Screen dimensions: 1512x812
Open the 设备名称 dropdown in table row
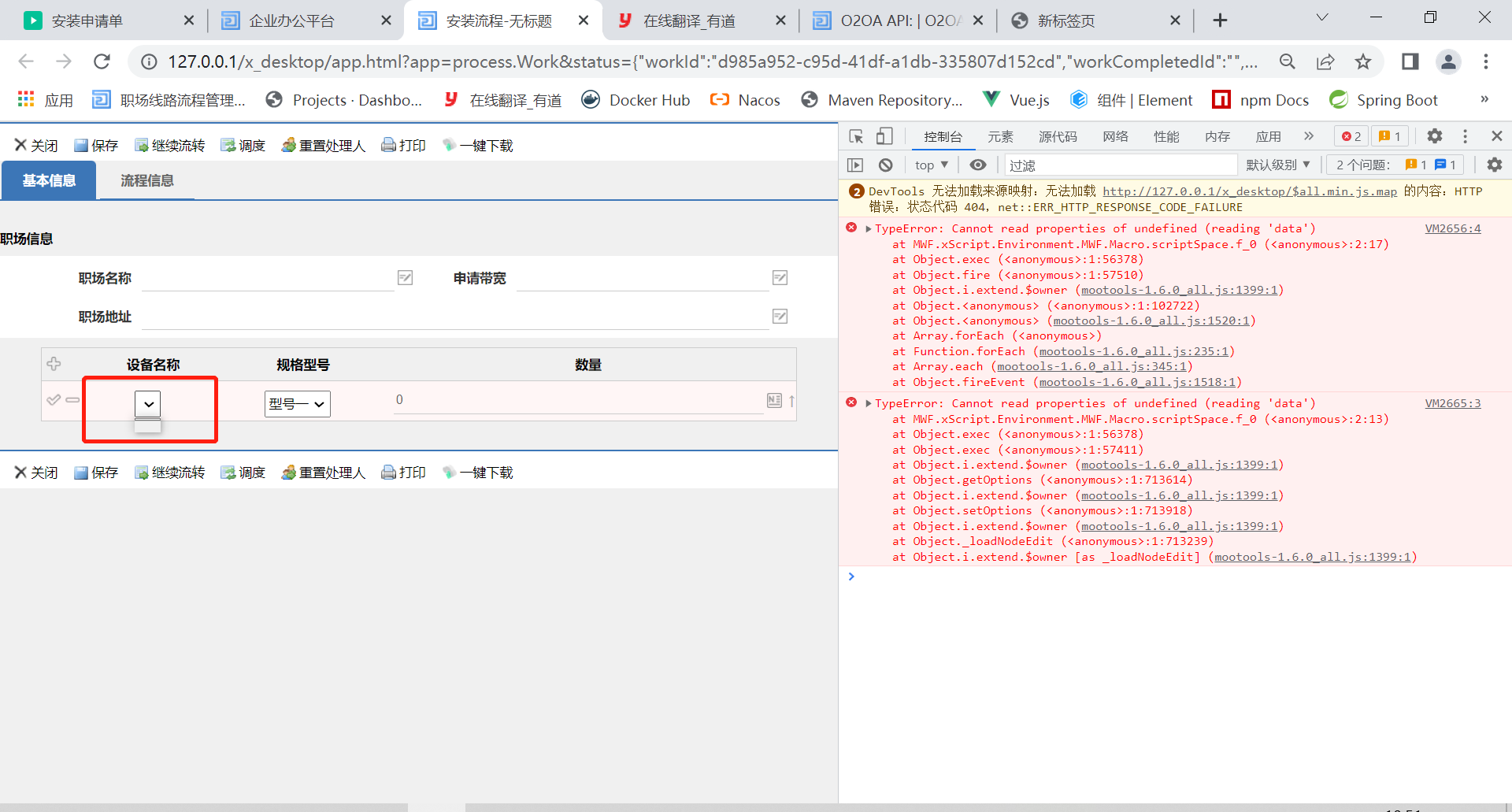(148, 404)
